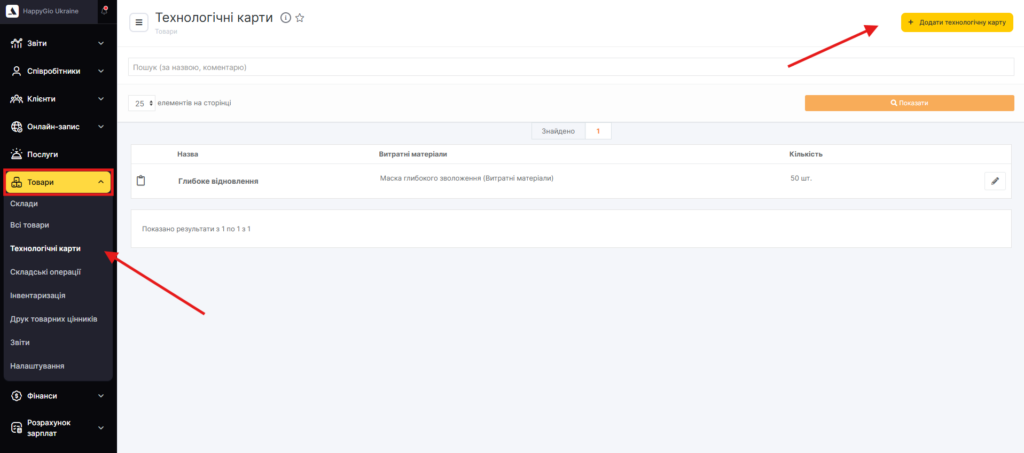Click the Розрахунок зарплат icon
Screen dimensions: 1024x453
(x=17, y=428)
